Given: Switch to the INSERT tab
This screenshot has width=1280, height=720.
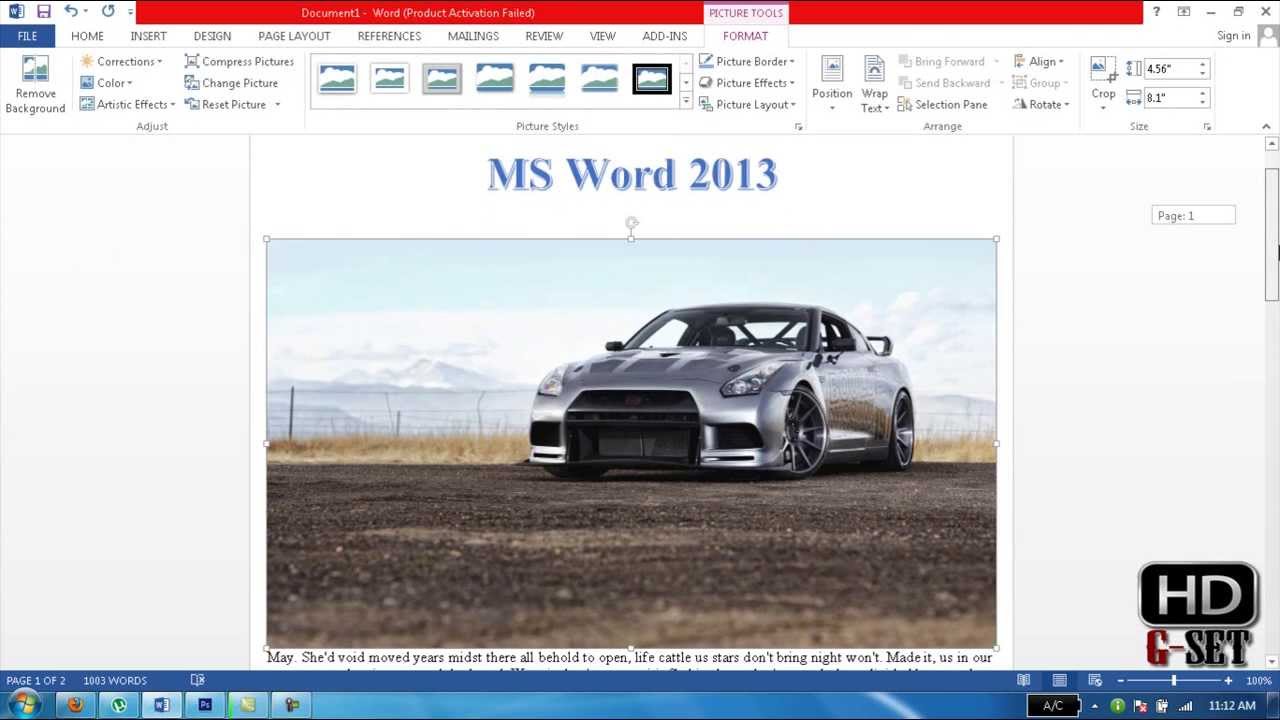Looking at the screenshot, I should pyautogui.click(x=148, y=36).
